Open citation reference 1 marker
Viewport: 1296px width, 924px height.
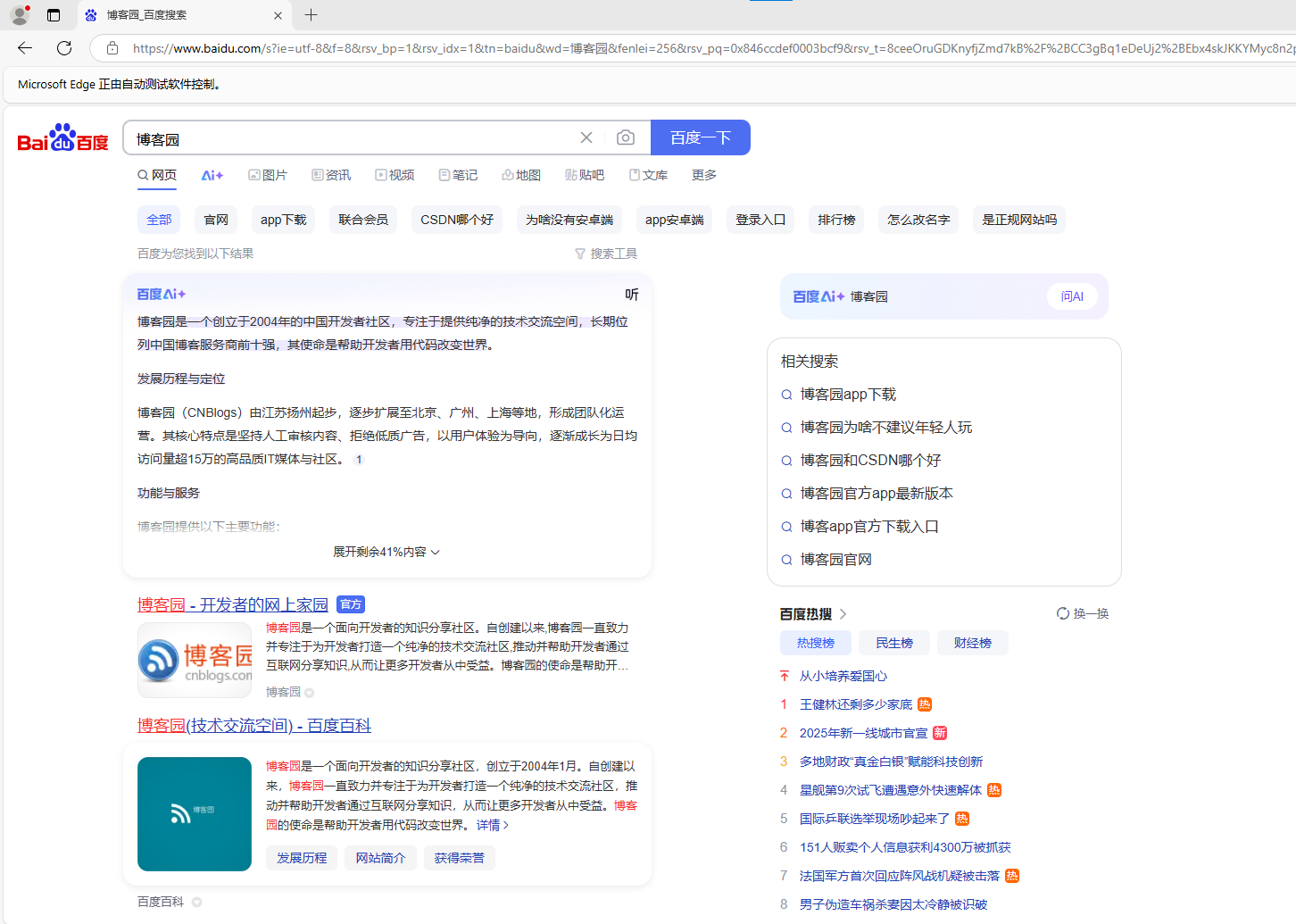(359, 460)
